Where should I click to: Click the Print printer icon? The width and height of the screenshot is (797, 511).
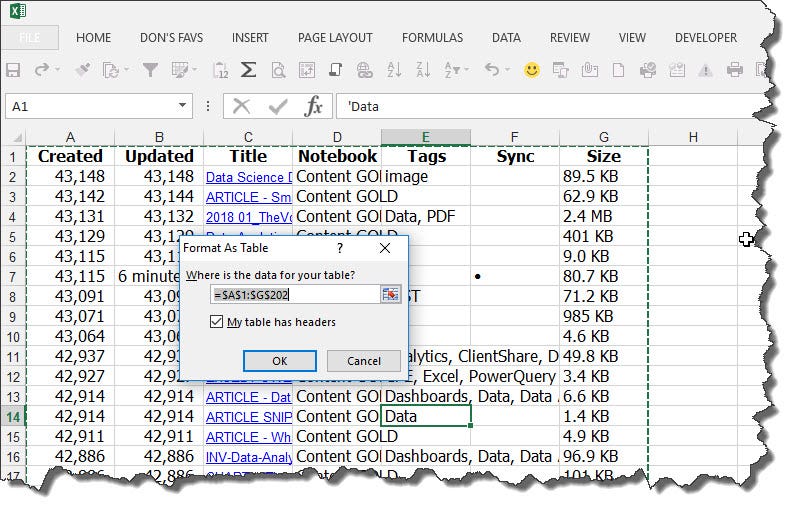[x=734, y=70]
